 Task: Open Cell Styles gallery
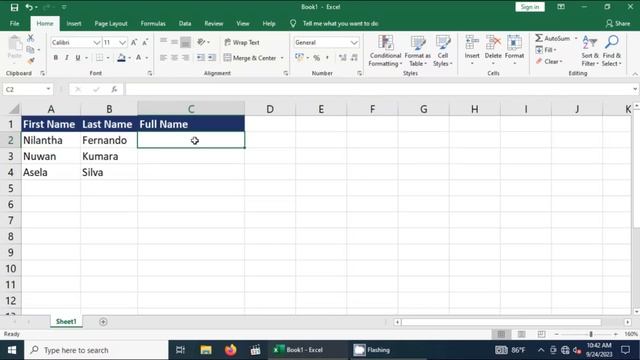pos(442,51)
